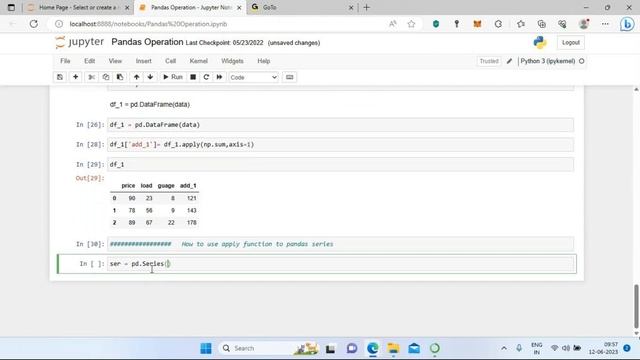This screenshot has height=360, width=640.
Task: Restart the kernel icon
Action: pos(206,77)
